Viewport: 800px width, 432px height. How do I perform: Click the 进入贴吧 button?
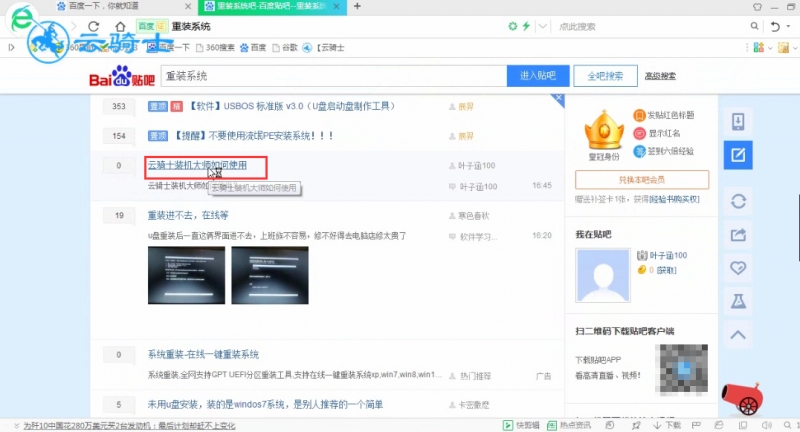coord(538,76)
